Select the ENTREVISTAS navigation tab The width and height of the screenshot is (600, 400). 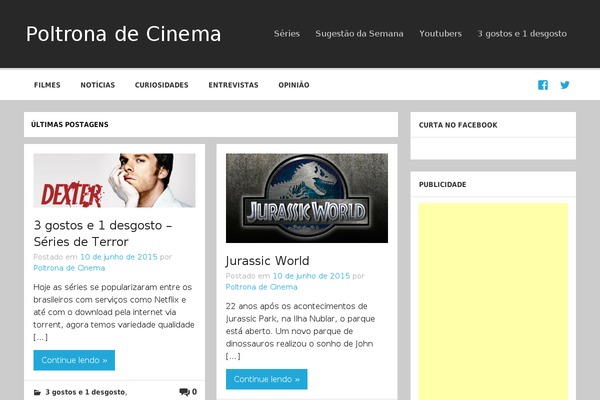(x=233, y=85)
